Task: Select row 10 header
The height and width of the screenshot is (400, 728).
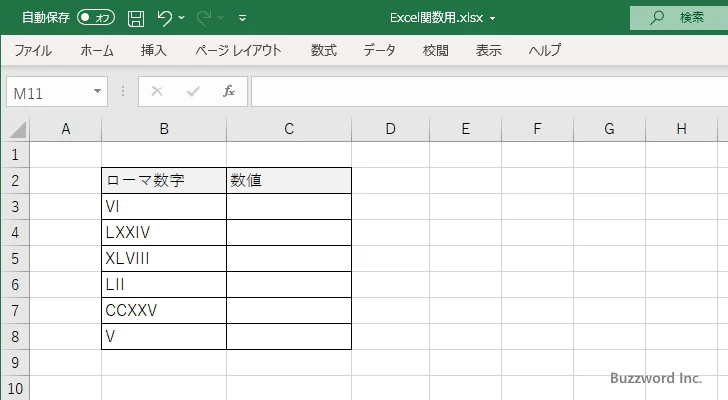Action: [15, 388]
